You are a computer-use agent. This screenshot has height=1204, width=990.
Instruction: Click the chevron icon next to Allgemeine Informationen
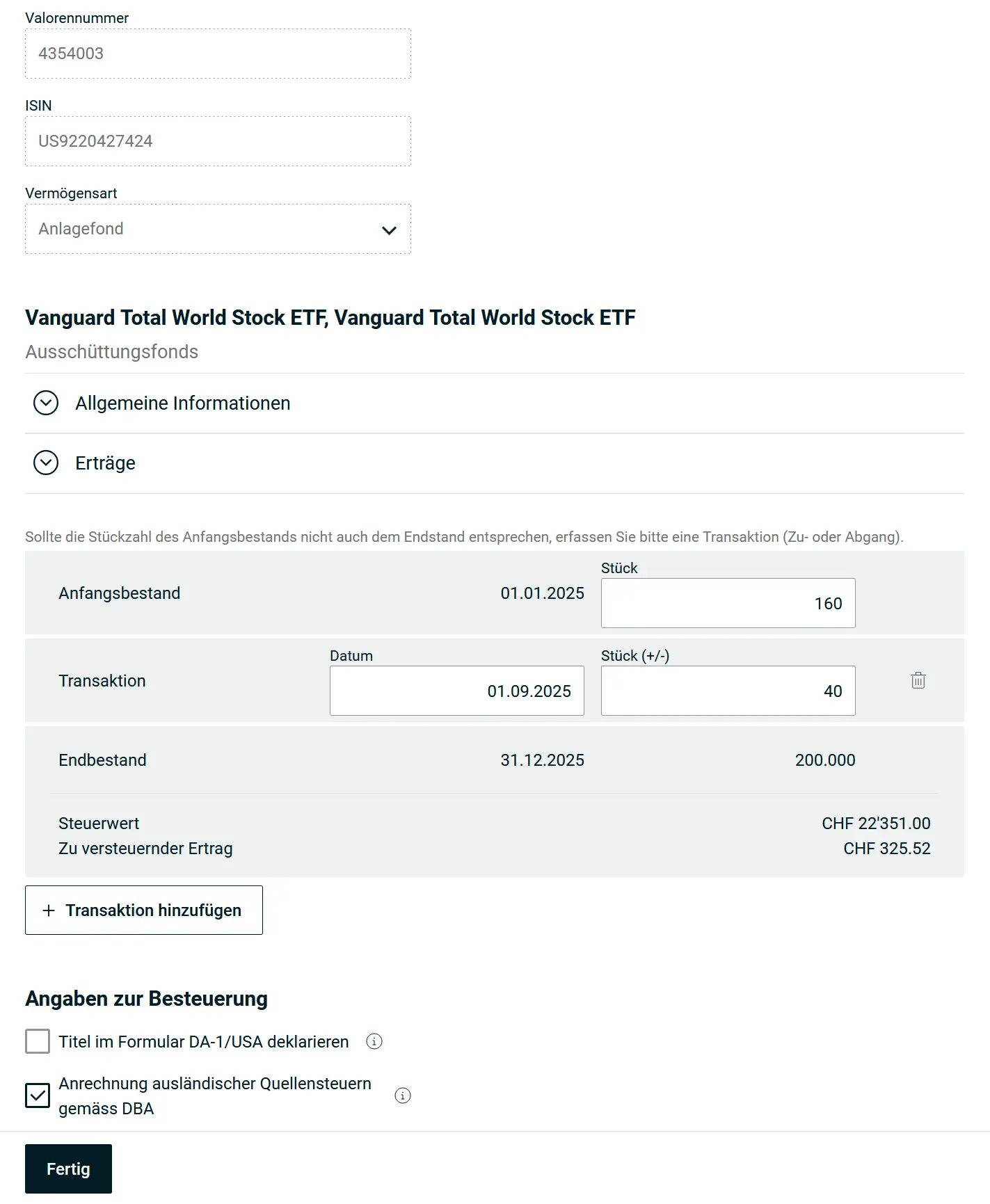point(45,403)
